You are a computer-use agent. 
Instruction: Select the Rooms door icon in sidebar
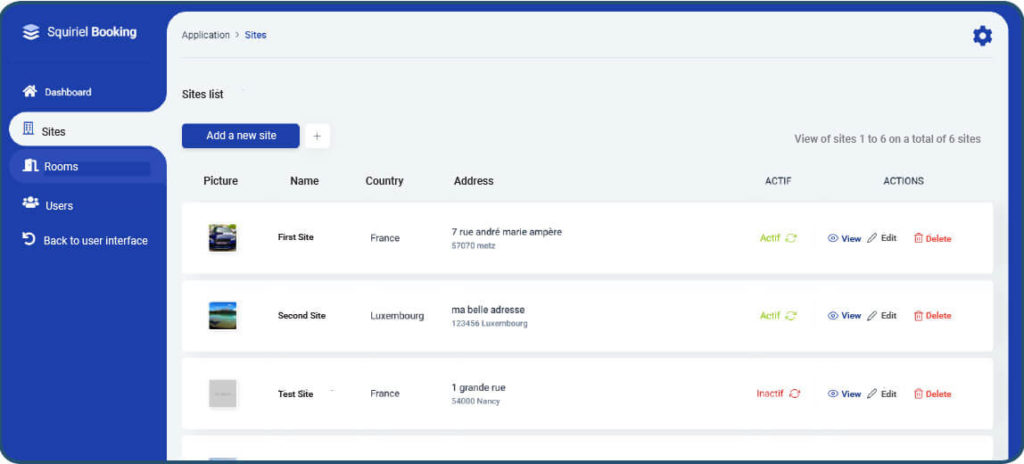30,165
